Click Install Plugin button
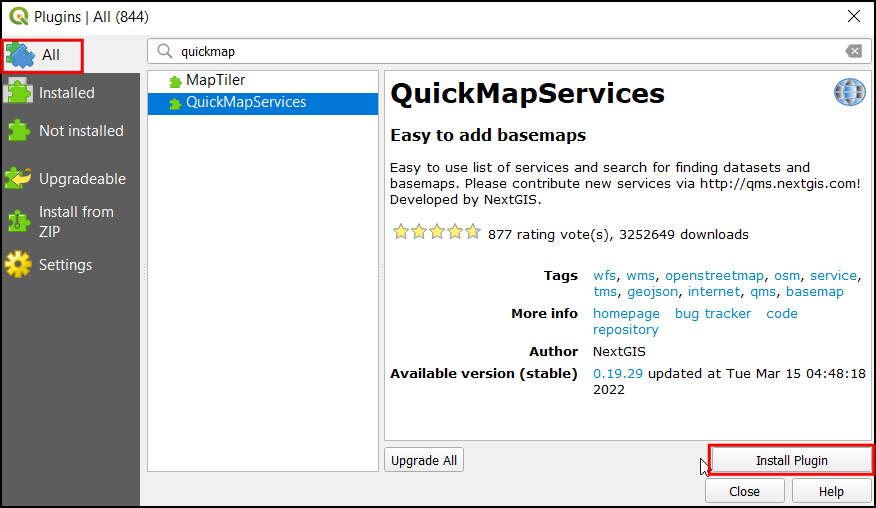 [x=791, y=460]
